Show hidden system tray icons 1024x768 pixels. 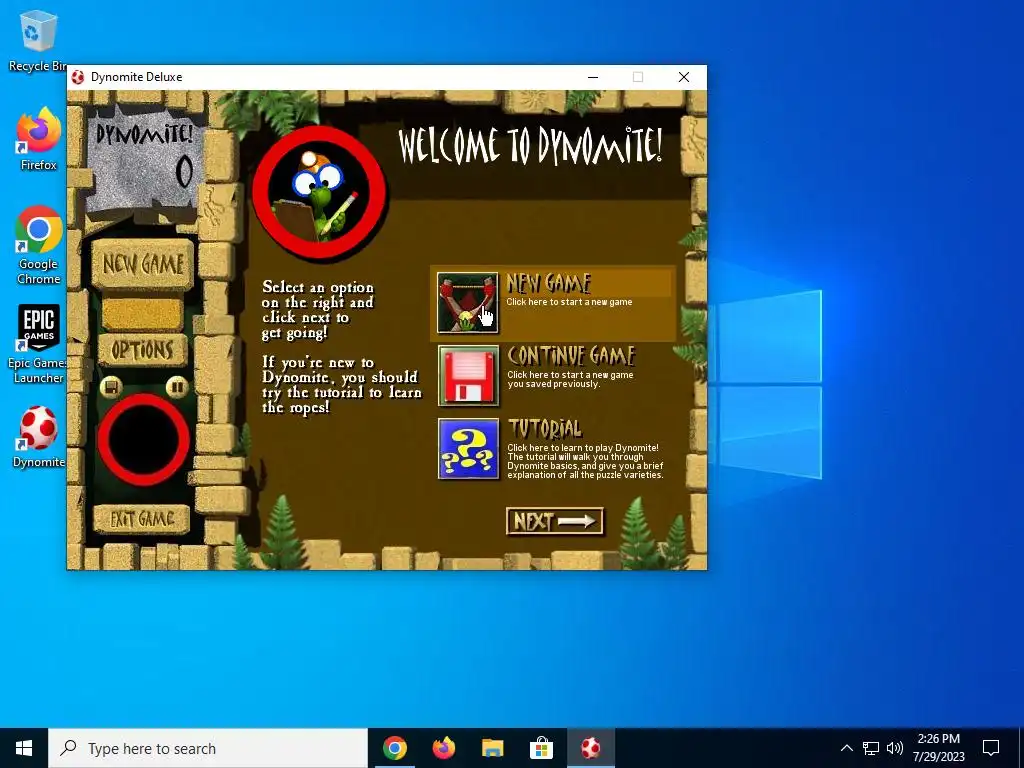tap(846, 748)
